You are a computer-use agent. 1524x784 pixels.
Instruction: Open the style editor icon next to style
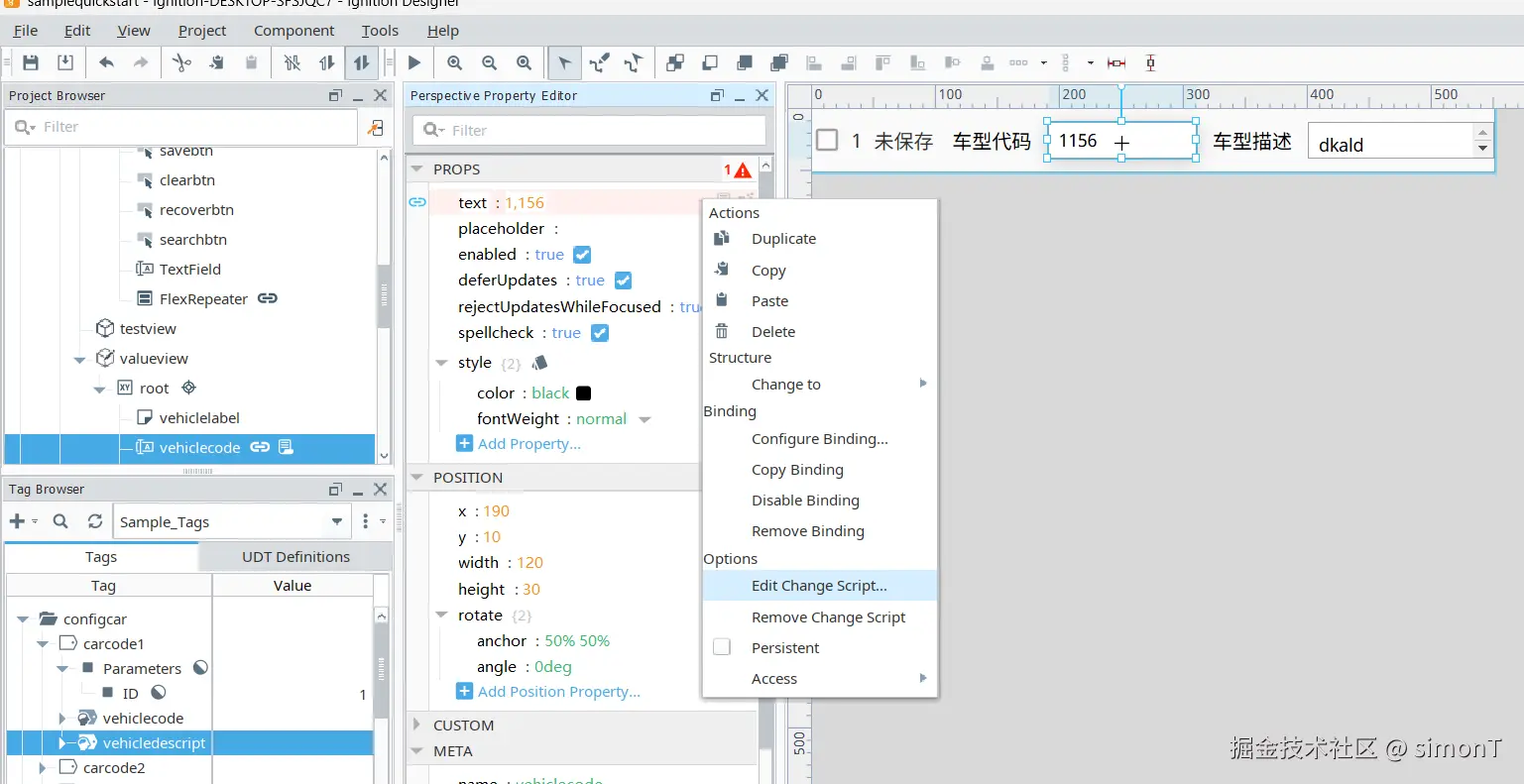click(x=539, y=363)
